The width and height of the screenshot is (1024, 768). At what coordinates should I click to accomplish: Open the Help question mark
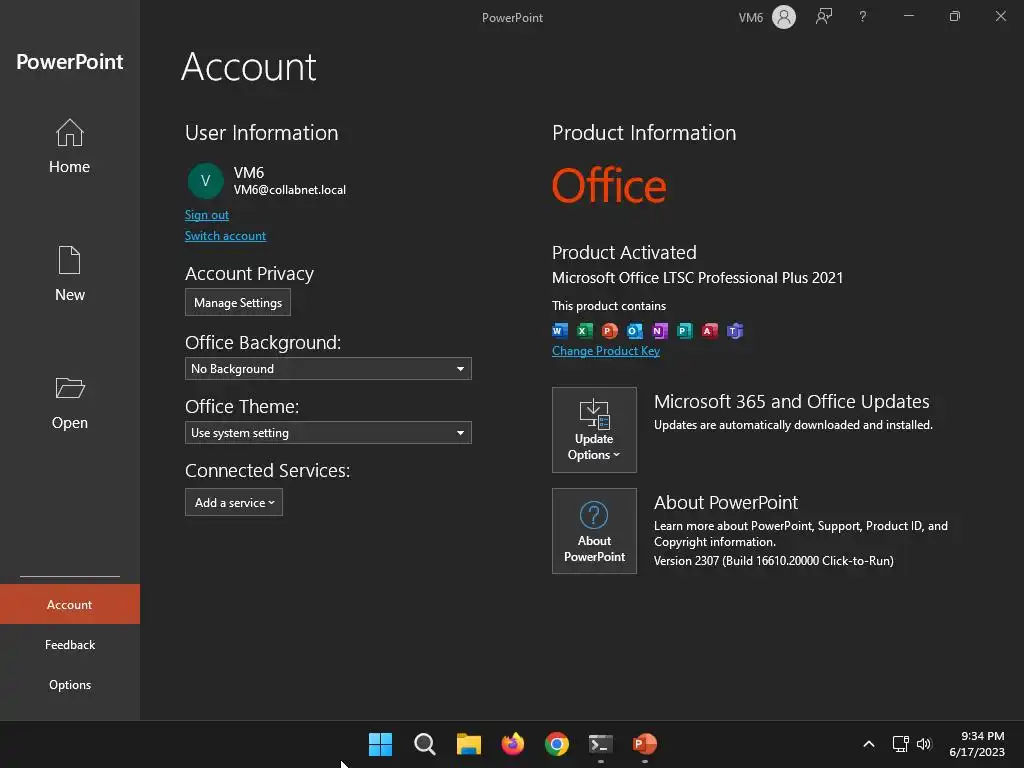tap(863, 17)
